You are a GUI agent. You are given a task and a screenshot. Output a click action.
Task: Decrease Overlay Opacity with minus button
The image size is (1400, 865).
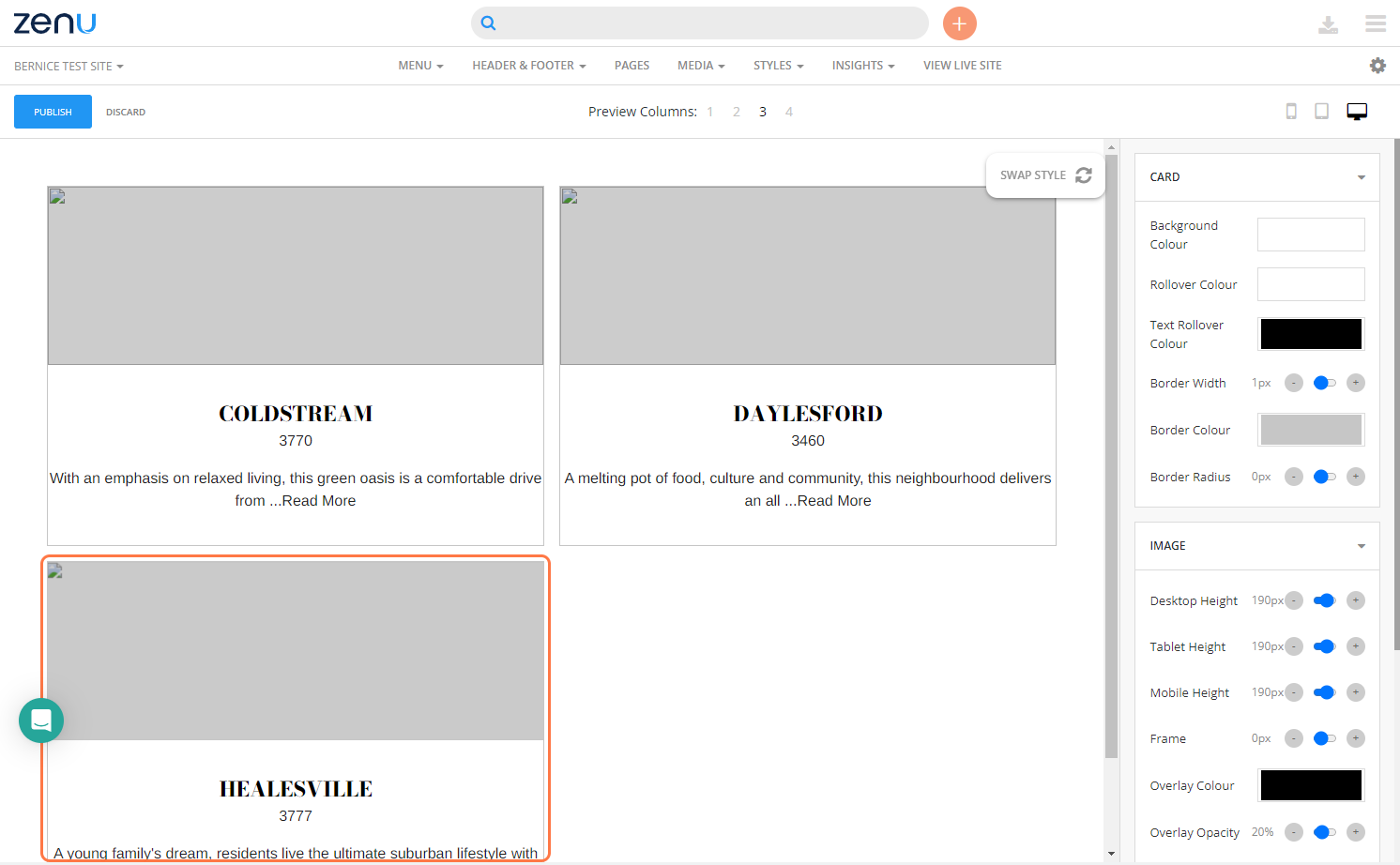(x=1294, y=832)
